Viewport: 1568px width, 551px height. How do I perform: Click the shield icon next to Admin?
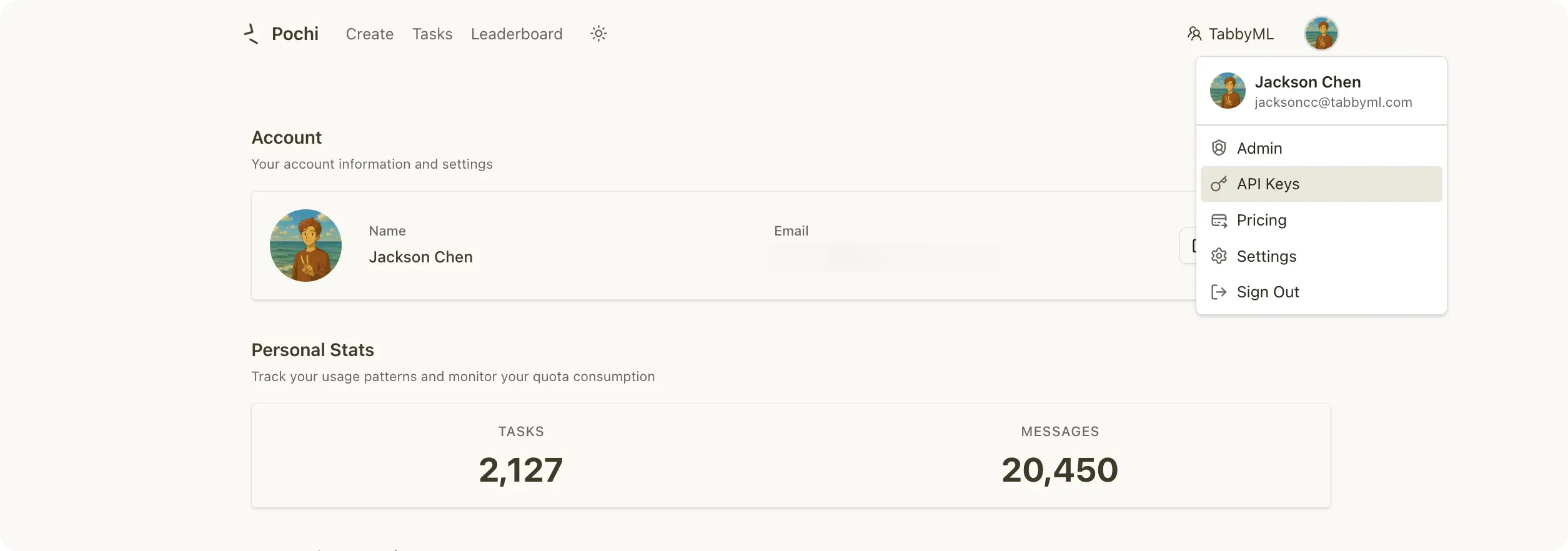point(1219,148)
